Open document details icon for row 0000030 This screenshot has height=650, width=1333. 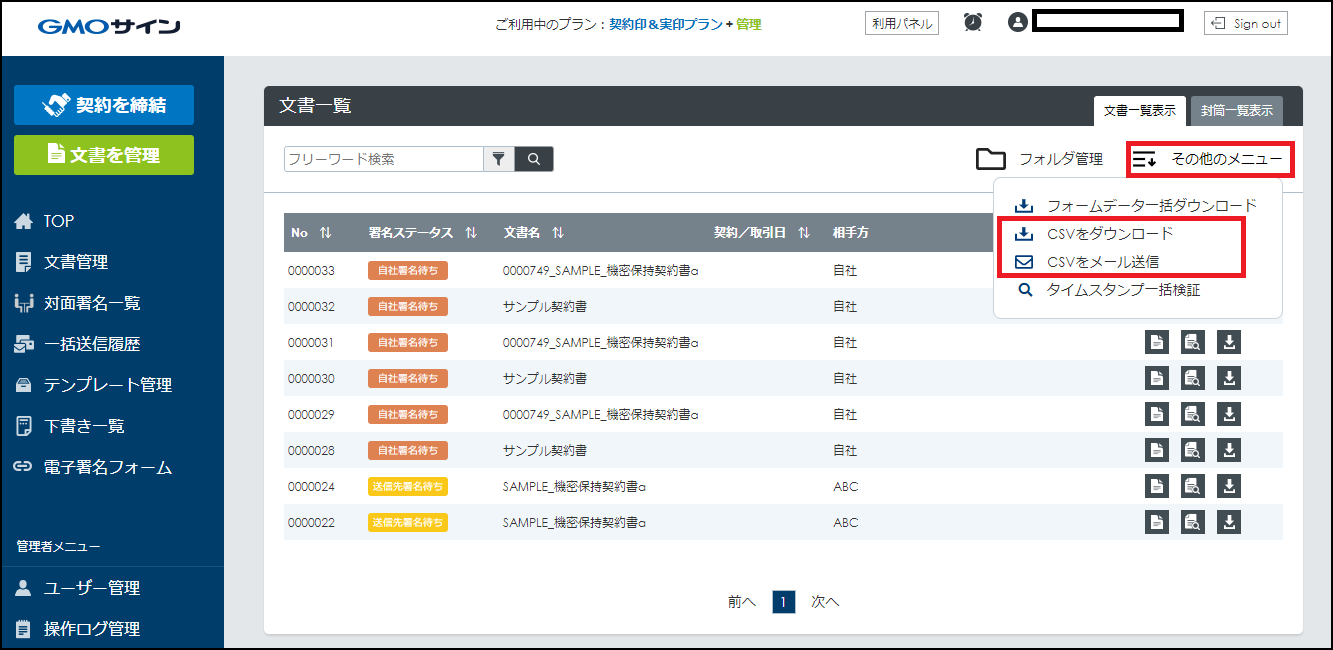pyautogui.click(x=1156, y=379)
